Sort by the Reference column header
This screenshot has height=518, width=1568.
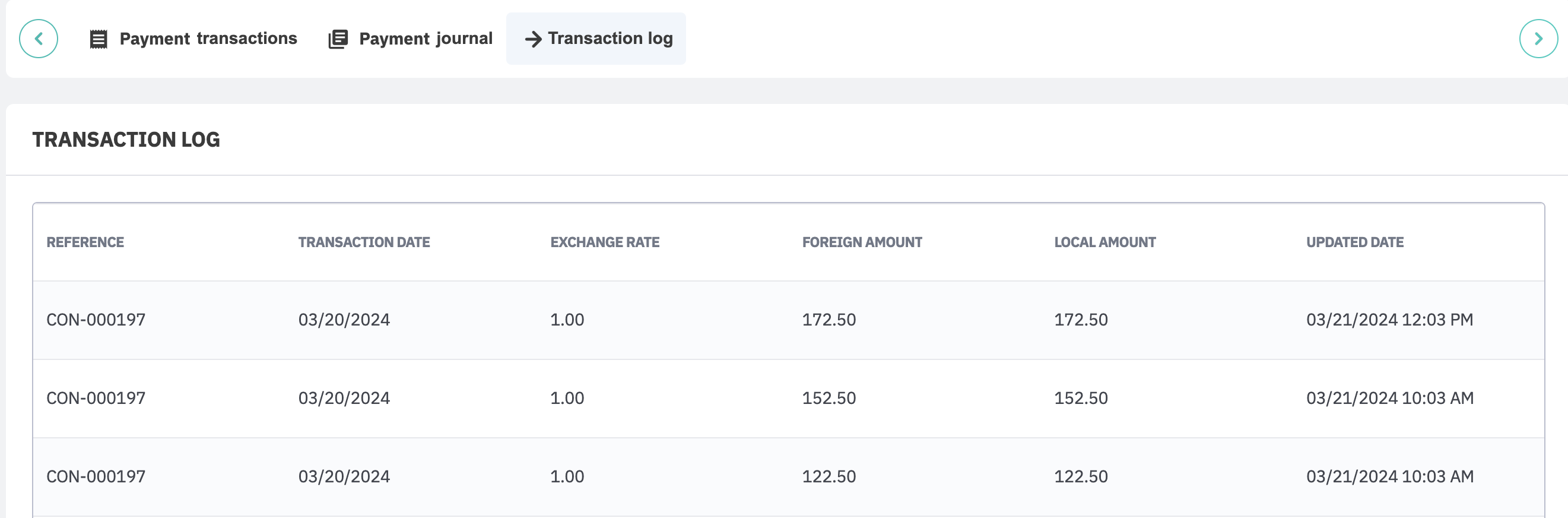click(x=85, y=242)
